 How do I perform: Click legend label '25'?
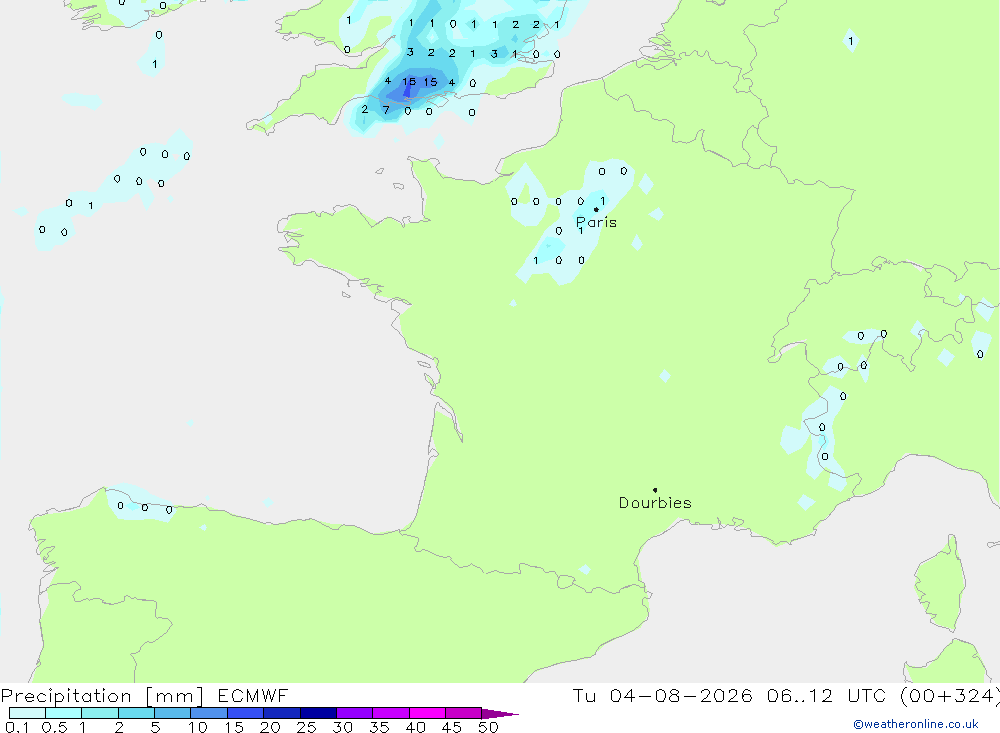pyautogui.click(x=307, y=727)
